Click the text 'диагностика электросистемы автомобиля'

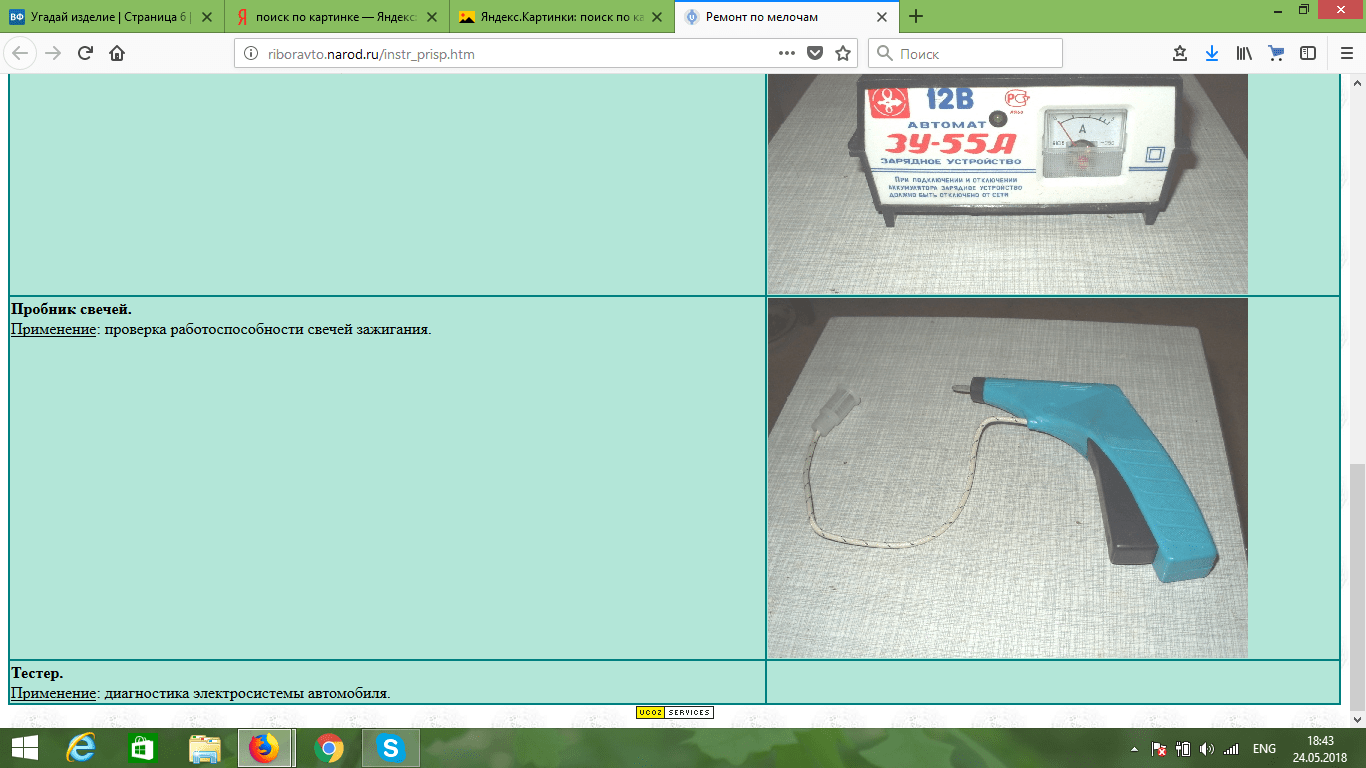(246, 693)
